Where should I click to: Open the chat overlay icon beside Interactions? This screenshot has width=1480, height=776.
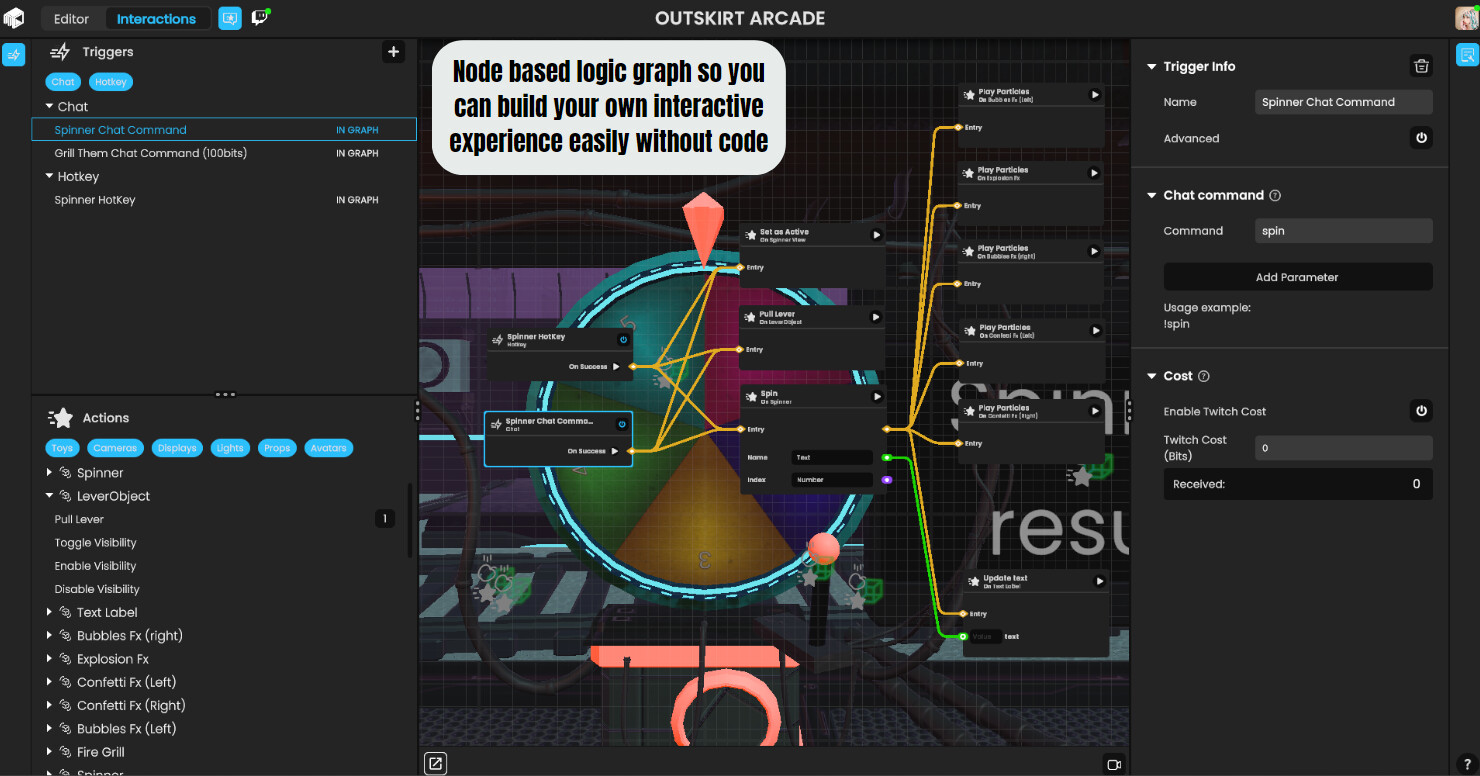click(230, 18)
